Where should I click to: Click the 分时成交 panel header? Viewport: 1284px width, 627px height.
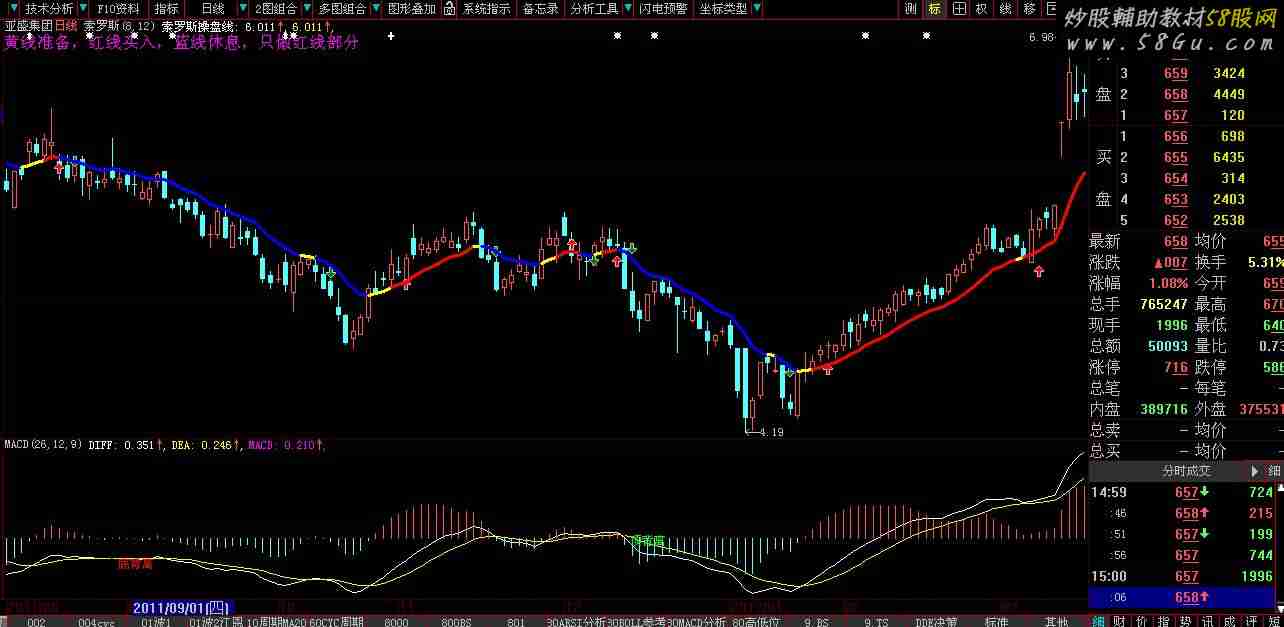pyautogui.click(x=1185, y=470)
